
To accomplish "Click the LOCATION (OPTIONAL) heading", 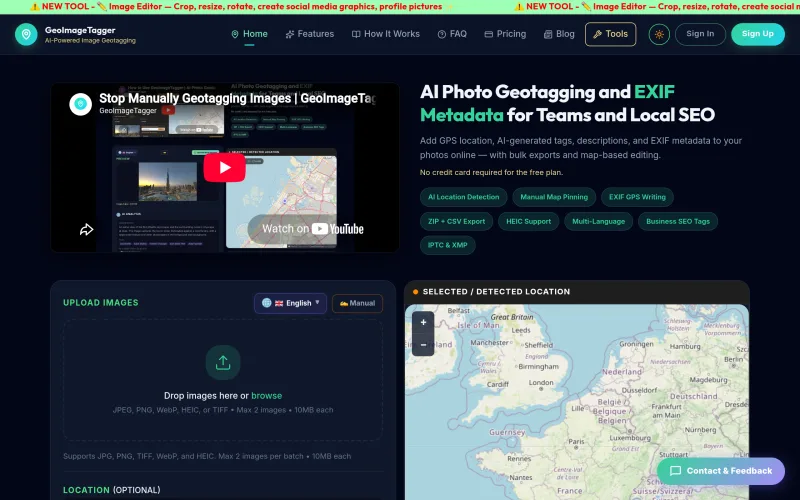I will 112,490.
